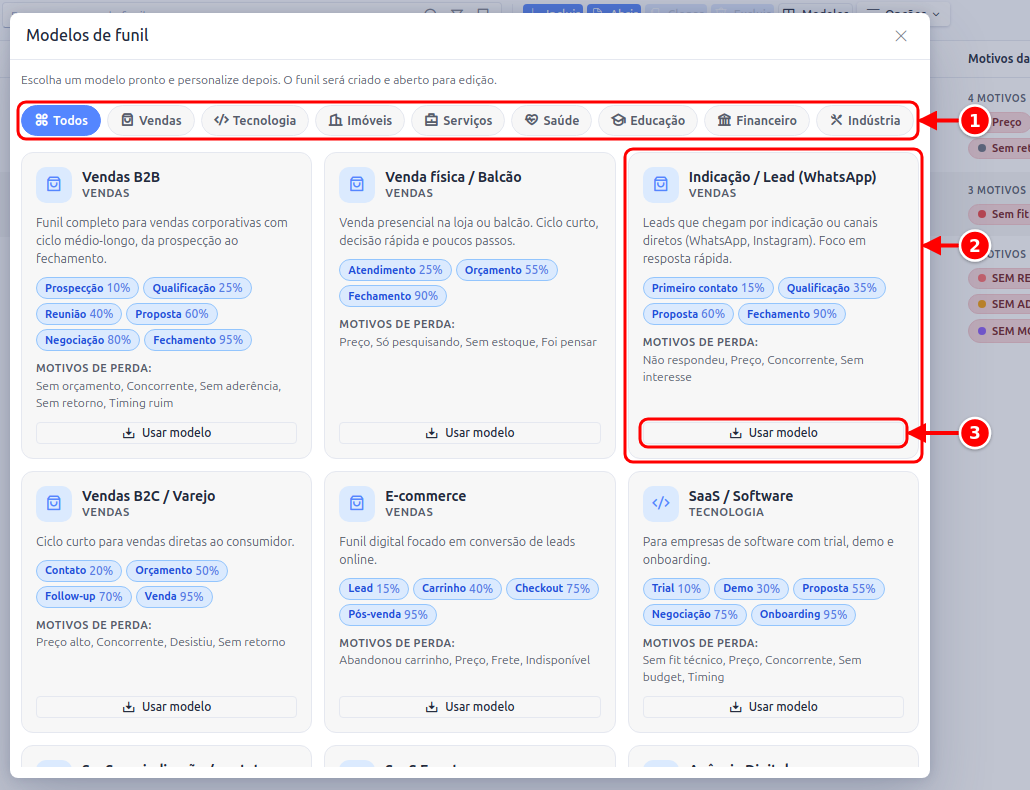Select the Checkout 75% stage chip
This screenshot has height=790, width=1030.
tap(552, 588)
